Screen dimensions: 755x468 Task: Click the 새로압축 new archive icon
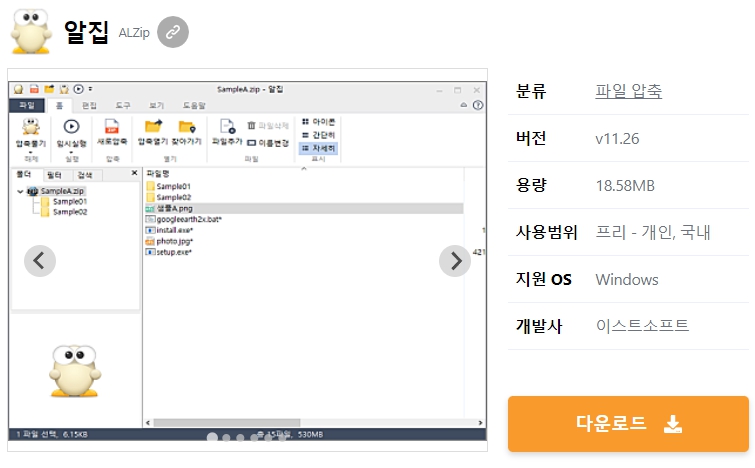112,127
